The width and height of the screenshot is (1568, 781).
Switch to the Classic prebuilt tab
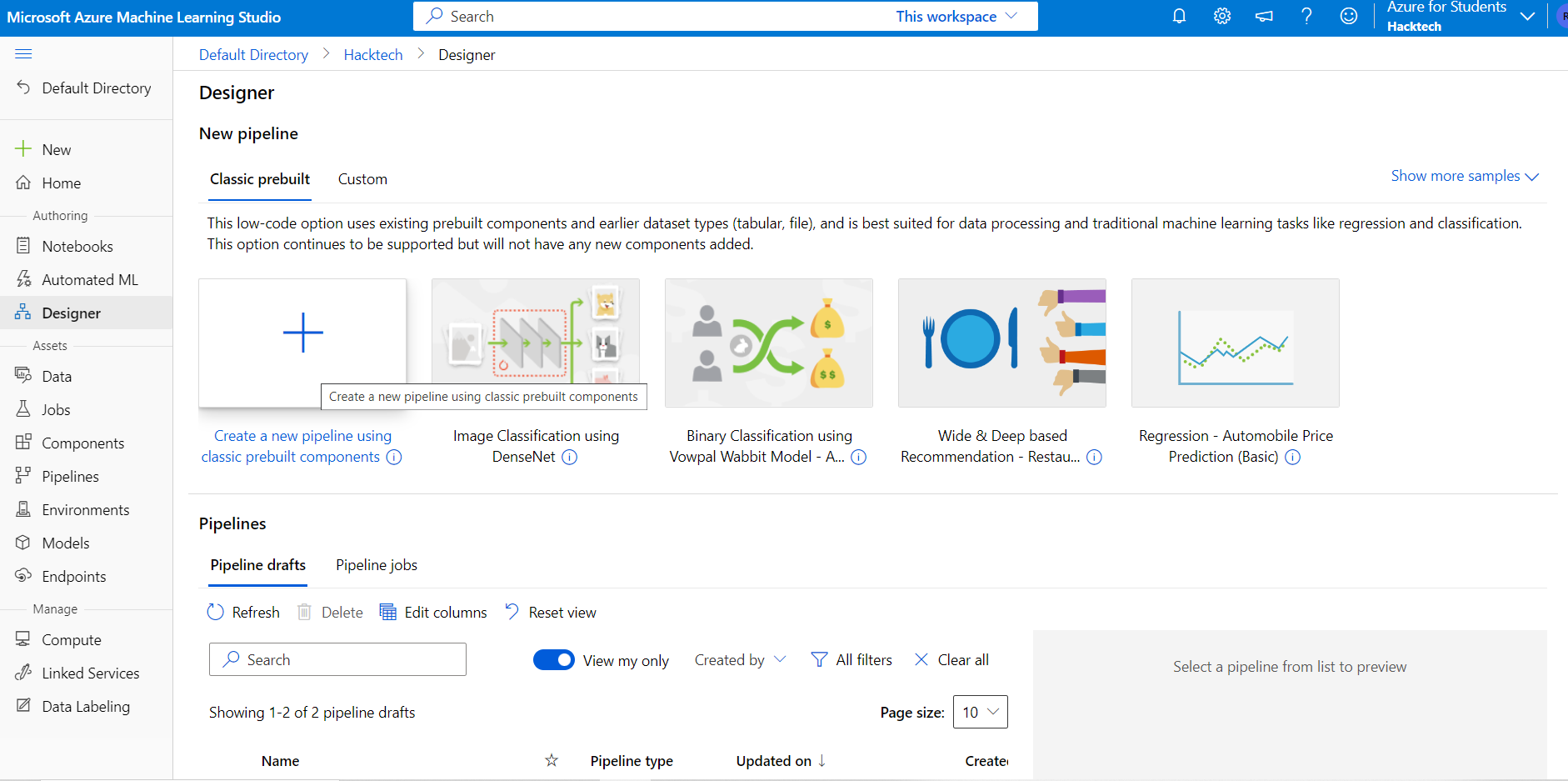point(260,179)
